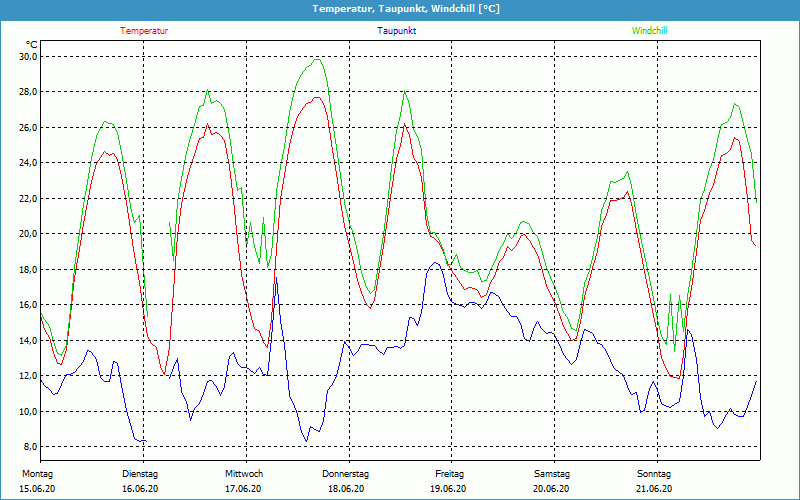Click the 15.06.20 date label
This screenshot has height=500, width=800.
pyautogui.click(x=37, y=489)
